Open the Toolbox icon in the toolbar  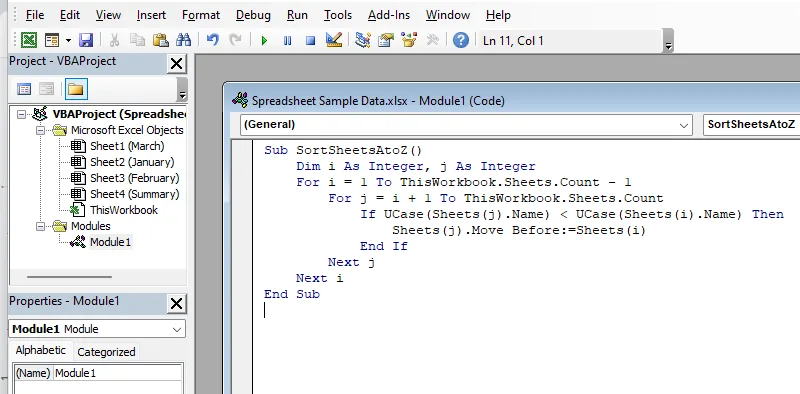point(432,40)
